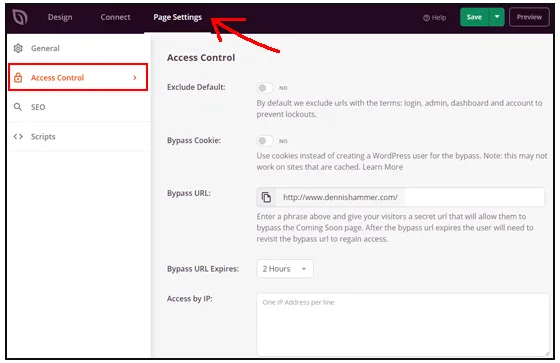This screenshot has height=363, width=560.
Task: Click the Learn More link
Action: [x=382, y=167]
